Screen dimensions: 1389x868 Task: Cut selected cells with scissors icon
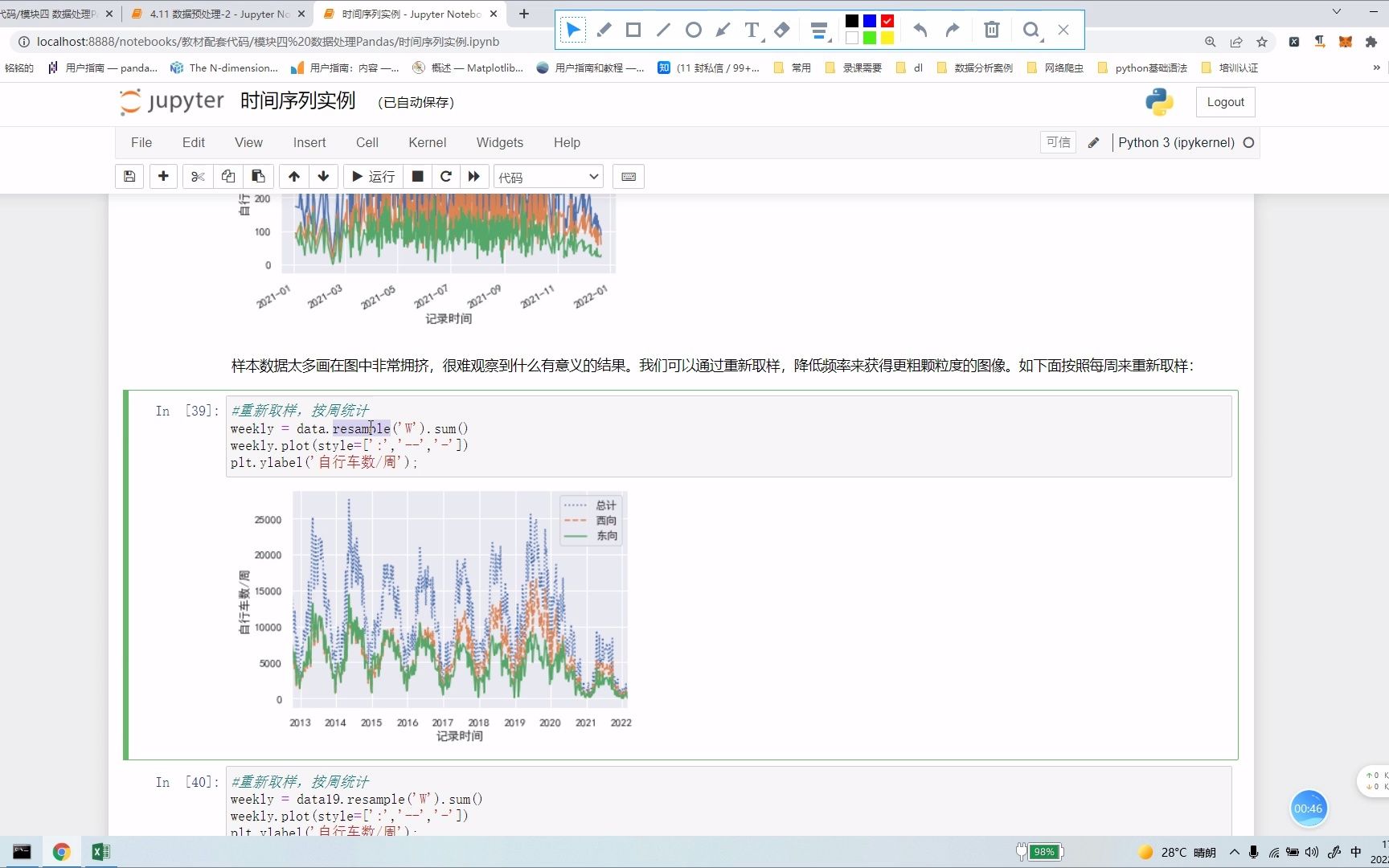[x=199, y=177]
